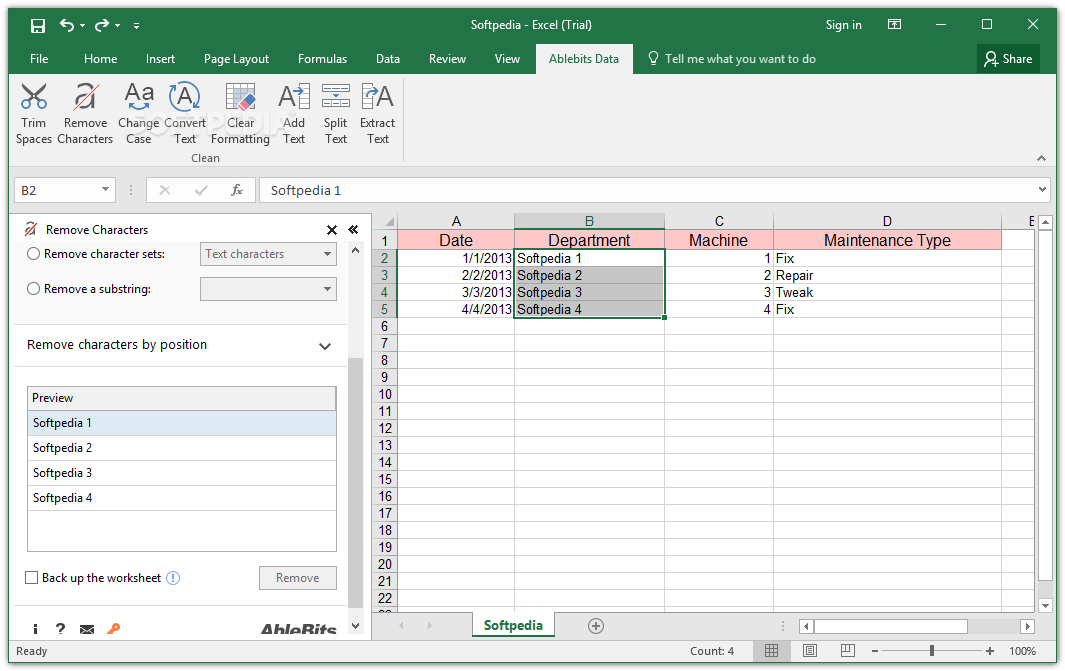Open the ribbon display options icon
Screen dimensions: 1065x671
(895, 24)
